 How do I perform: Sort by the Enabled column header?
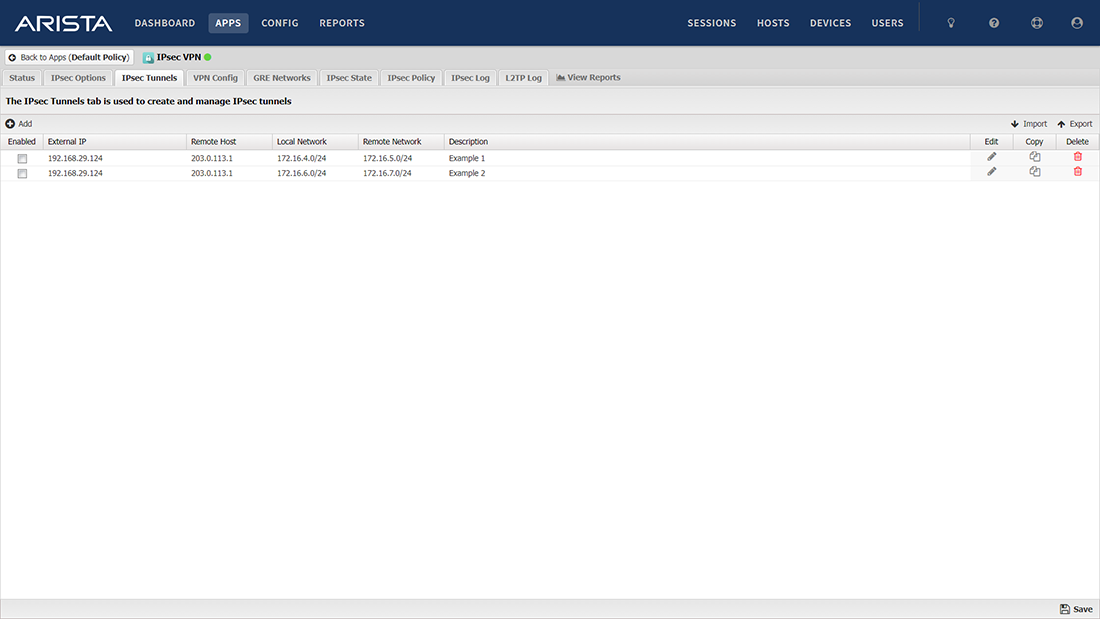pyautogui.click(x=22, y=142)
